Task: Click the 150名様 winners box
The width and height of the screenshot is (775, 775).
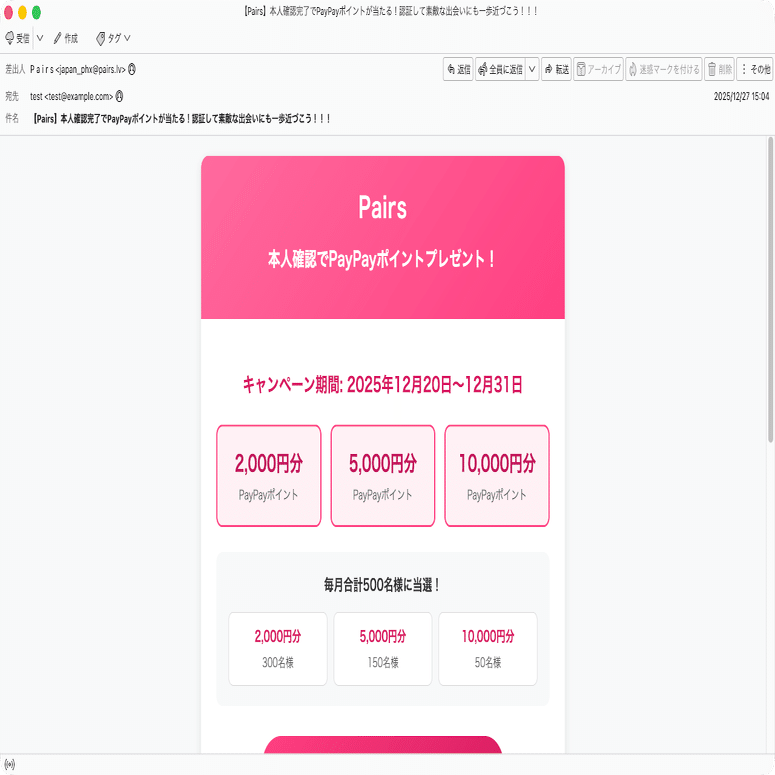Action: click(x=383, y=649)
